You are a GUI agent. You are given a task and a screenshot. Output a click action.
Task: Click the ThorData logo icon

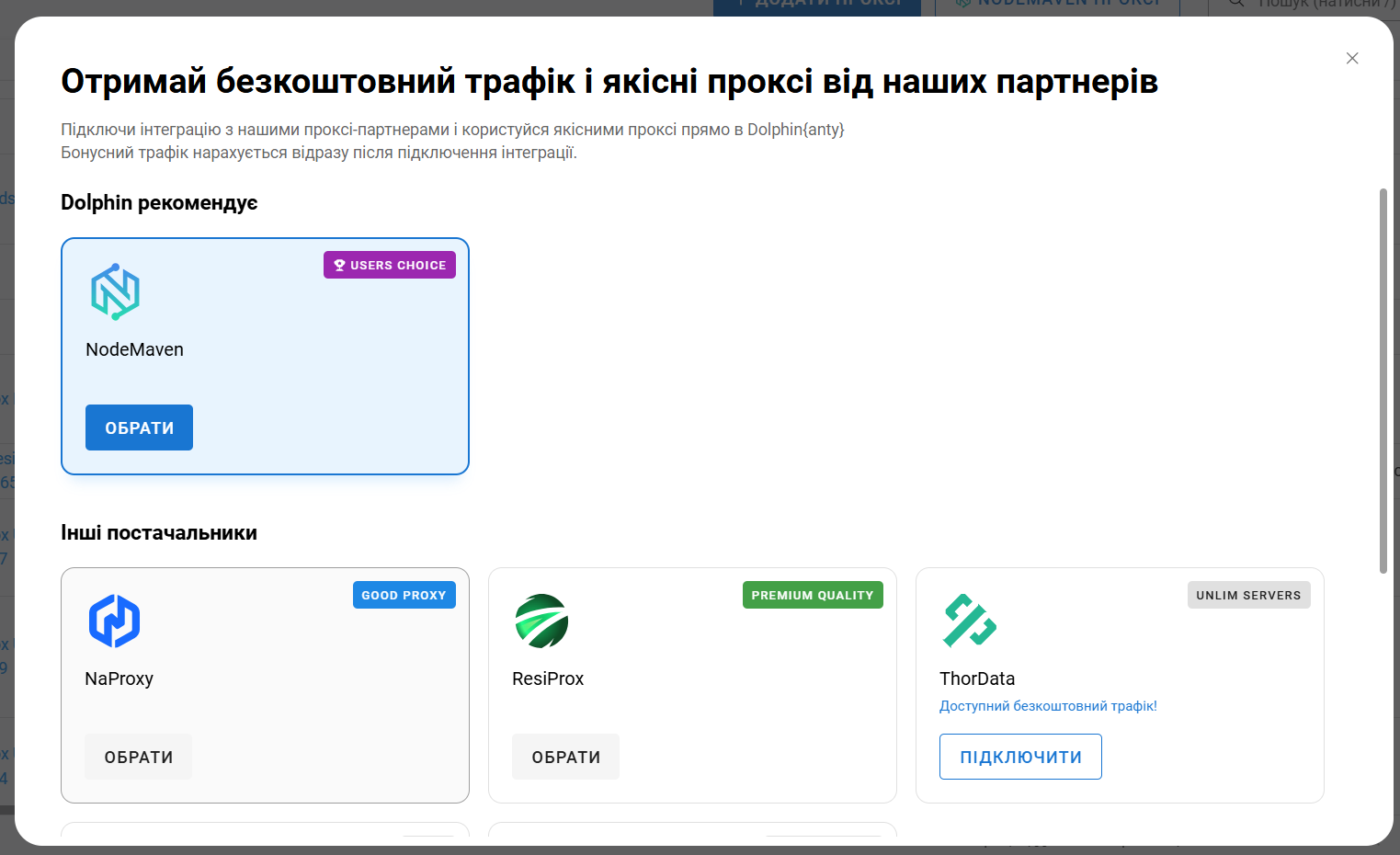pyautogui.click(x=970, y=621)
